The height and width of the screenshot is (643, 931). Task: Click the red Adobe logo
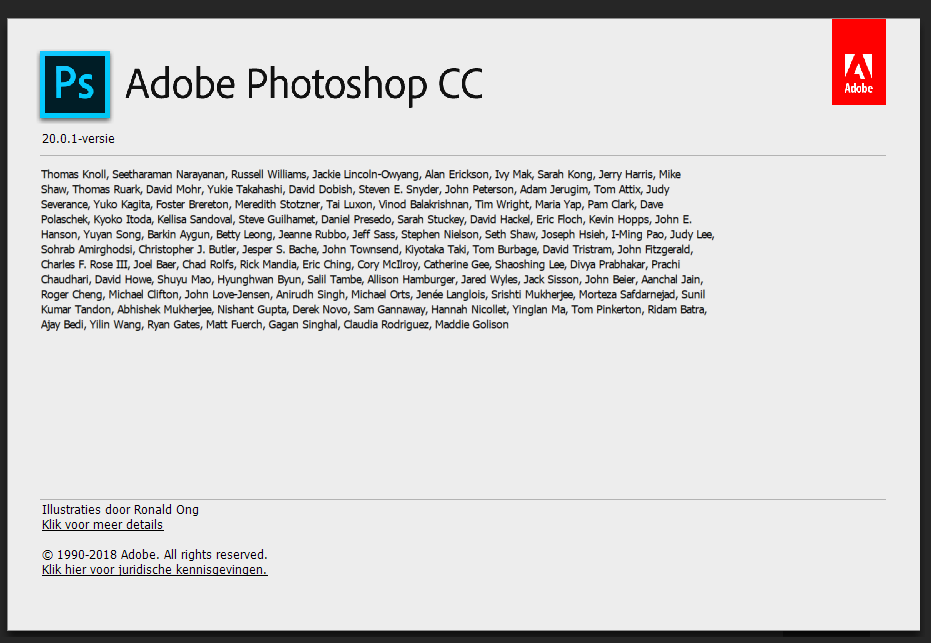tap(859, 62)
